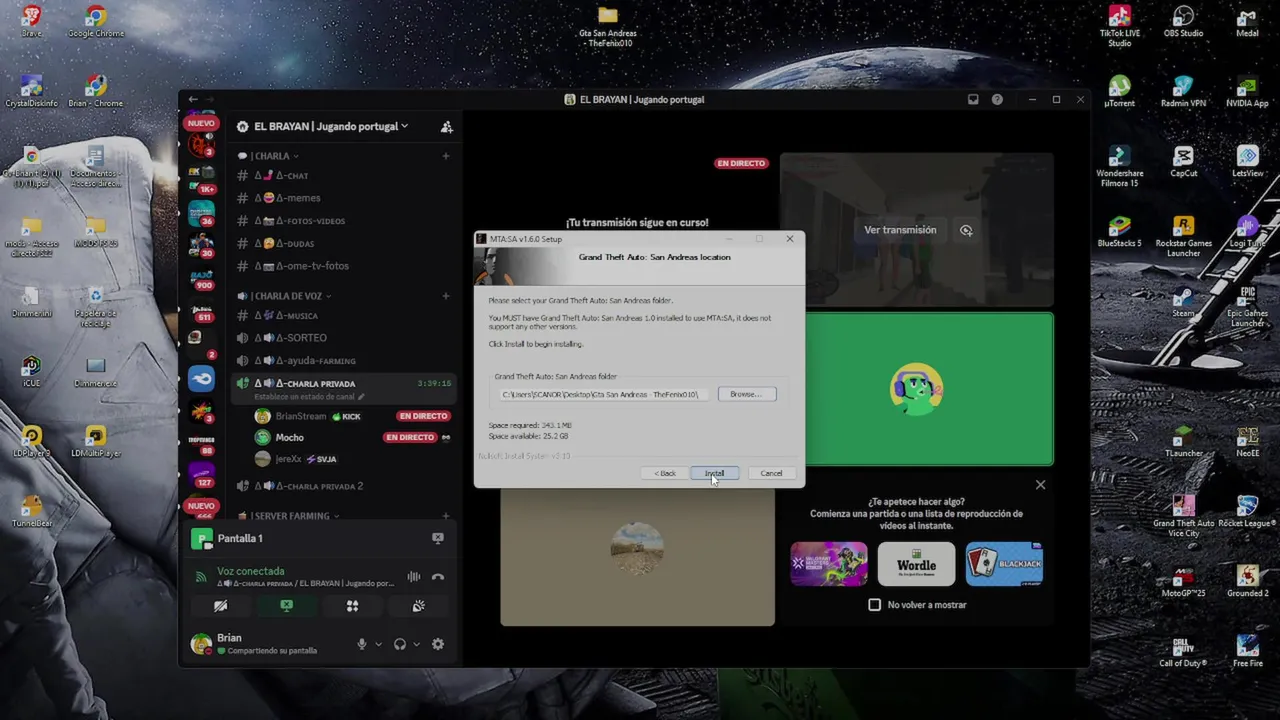Stop streaming Pantalla 1

point(437,538)
